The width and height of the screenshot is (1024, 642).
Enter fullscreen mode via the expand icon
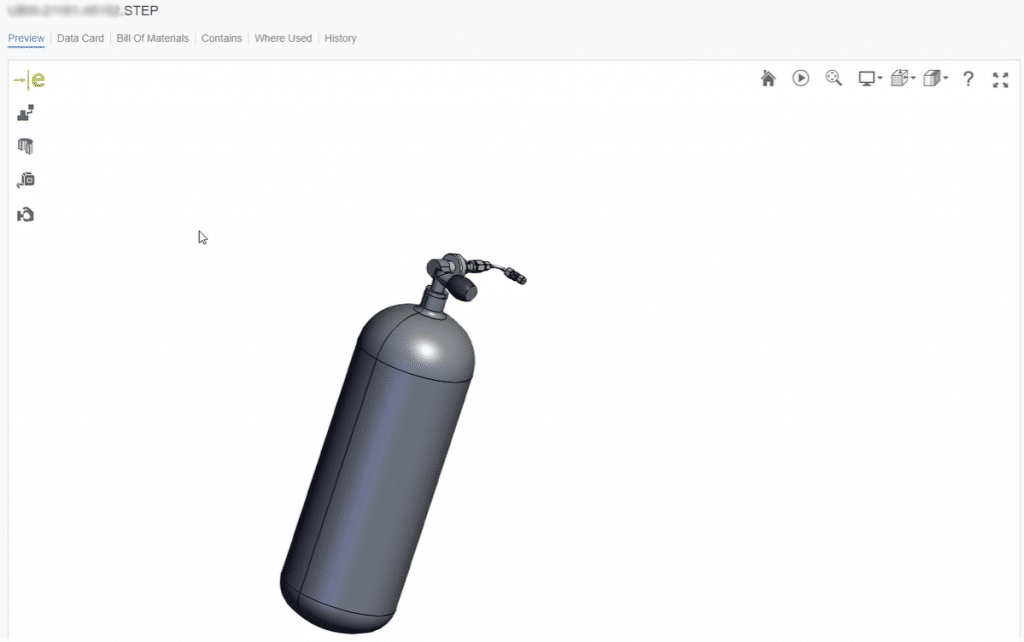[x=1000, y=78]
